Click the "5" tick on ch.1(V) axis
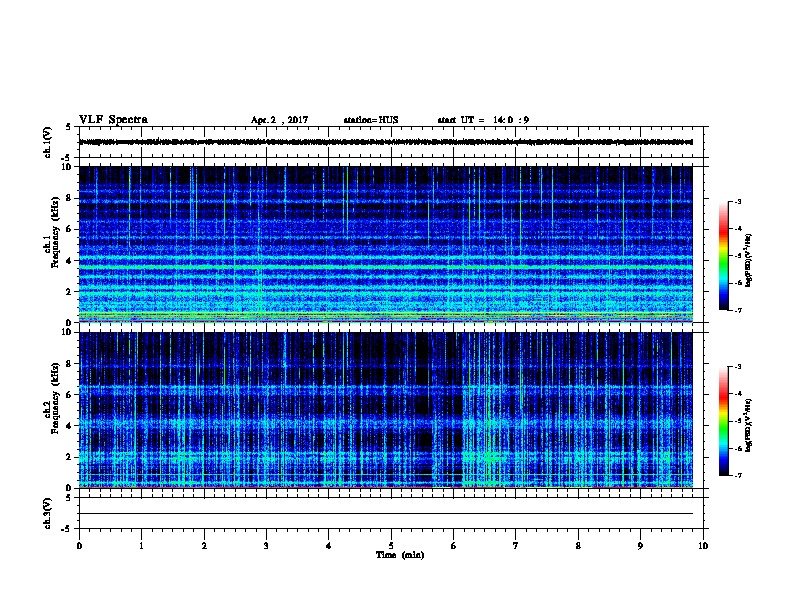792x612 pixels. (68, 127)
